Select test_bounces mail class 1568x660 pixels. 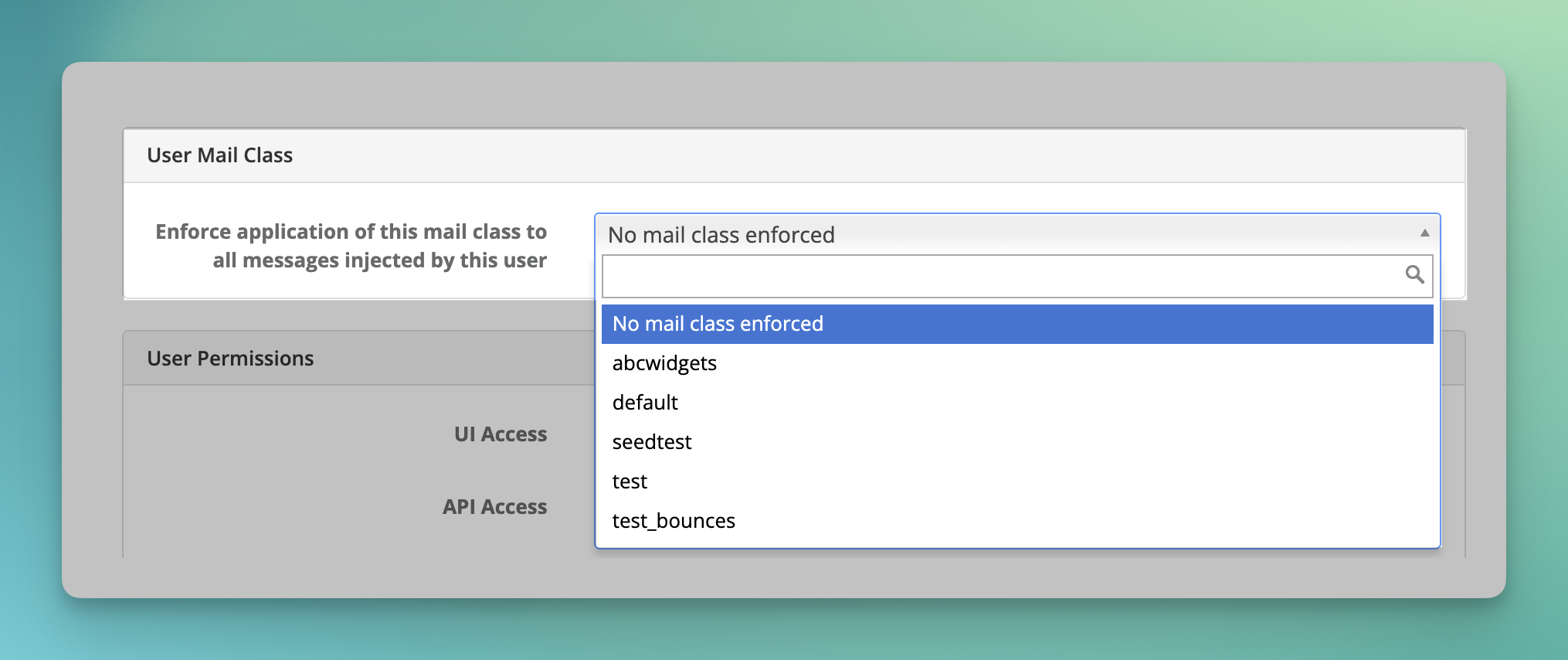tap(674, 521)
